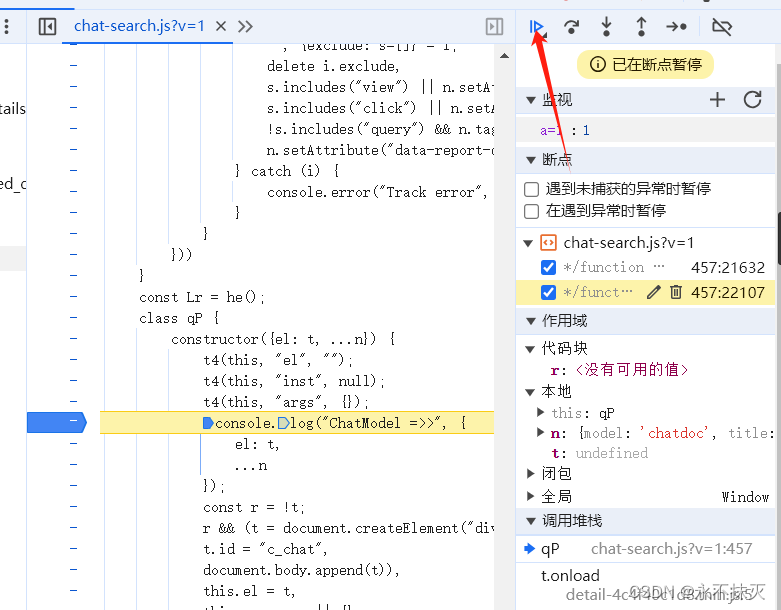Delete breakpoint 457:22107 trash icon

(675, 292)
